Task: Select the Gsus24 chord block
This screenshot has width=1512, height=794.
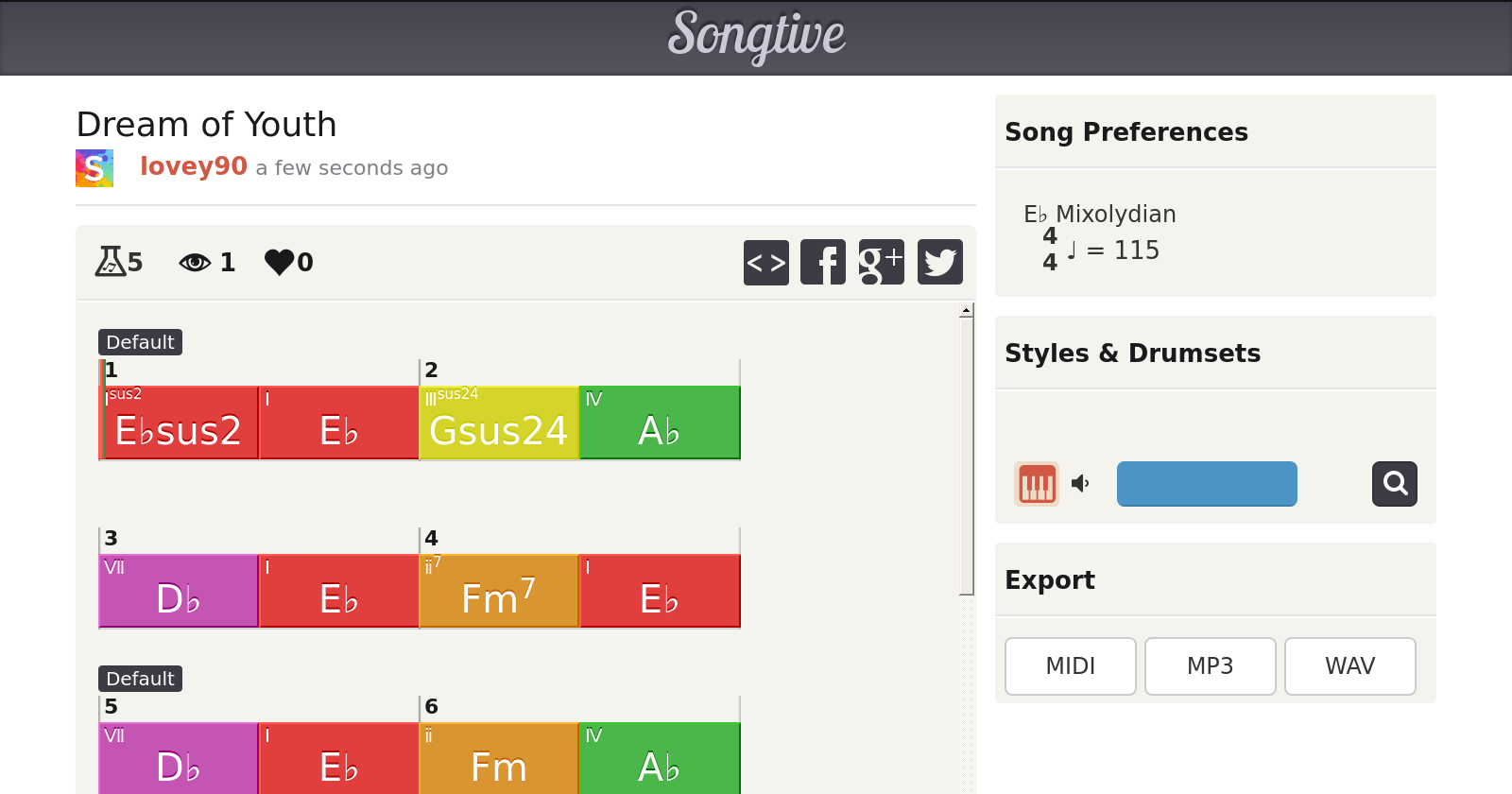Action: pos(498,423)
